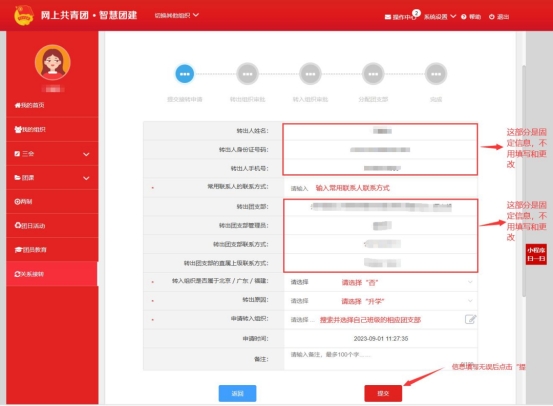Click the 常用联系人的联系方式 input field
The image size is (553, 406).
(x=381, y=188)
